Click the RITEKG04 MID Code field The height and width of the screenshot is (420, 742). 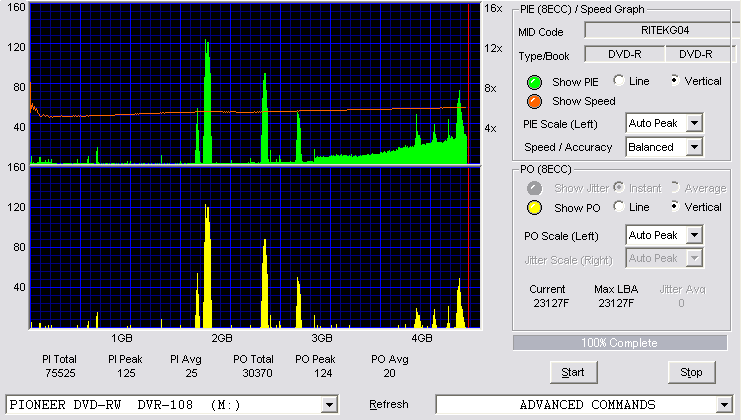pos(663,30)
